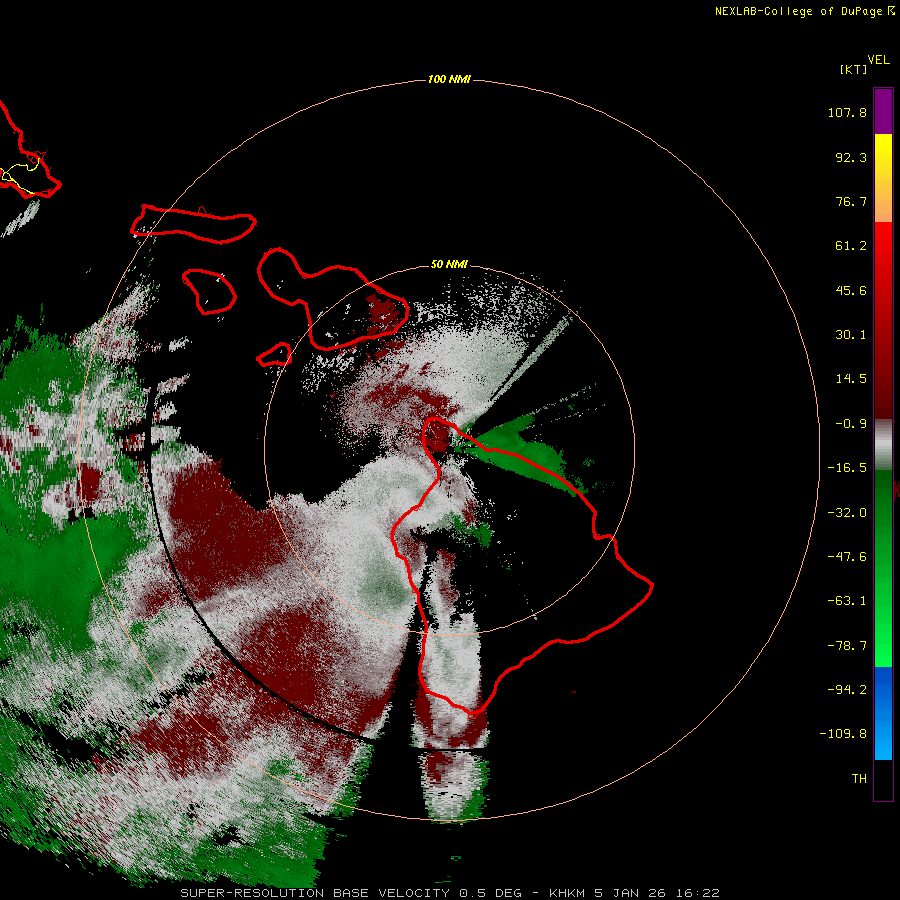The image size is (900, 900).
Task: Click the TH legend label
Action: (859, 779)
